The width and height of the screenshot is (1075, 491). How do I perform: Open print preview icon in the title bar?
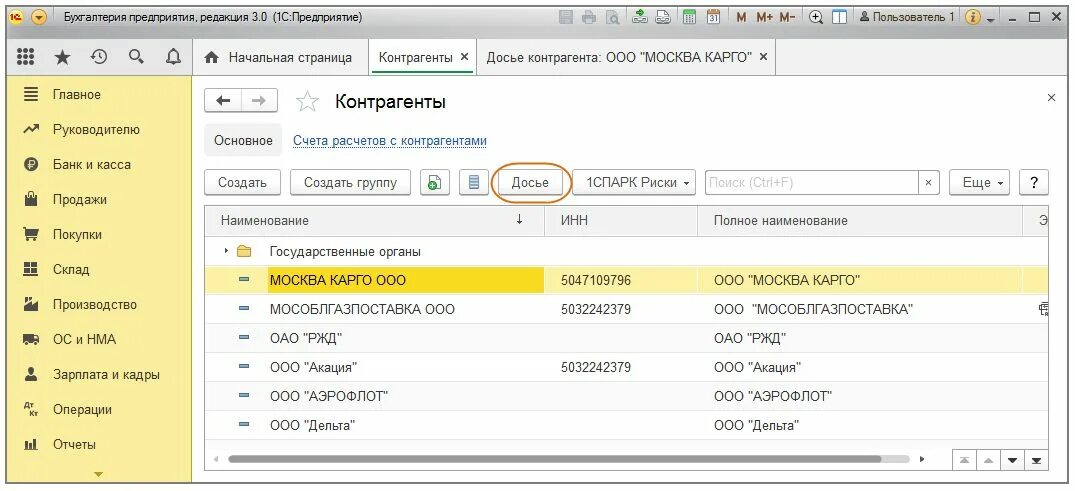(x=612, y=18)
